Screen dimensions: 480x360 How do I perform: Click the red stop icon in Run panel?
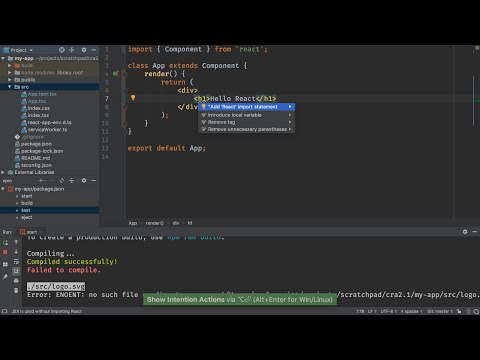click(x=5, y=252)
